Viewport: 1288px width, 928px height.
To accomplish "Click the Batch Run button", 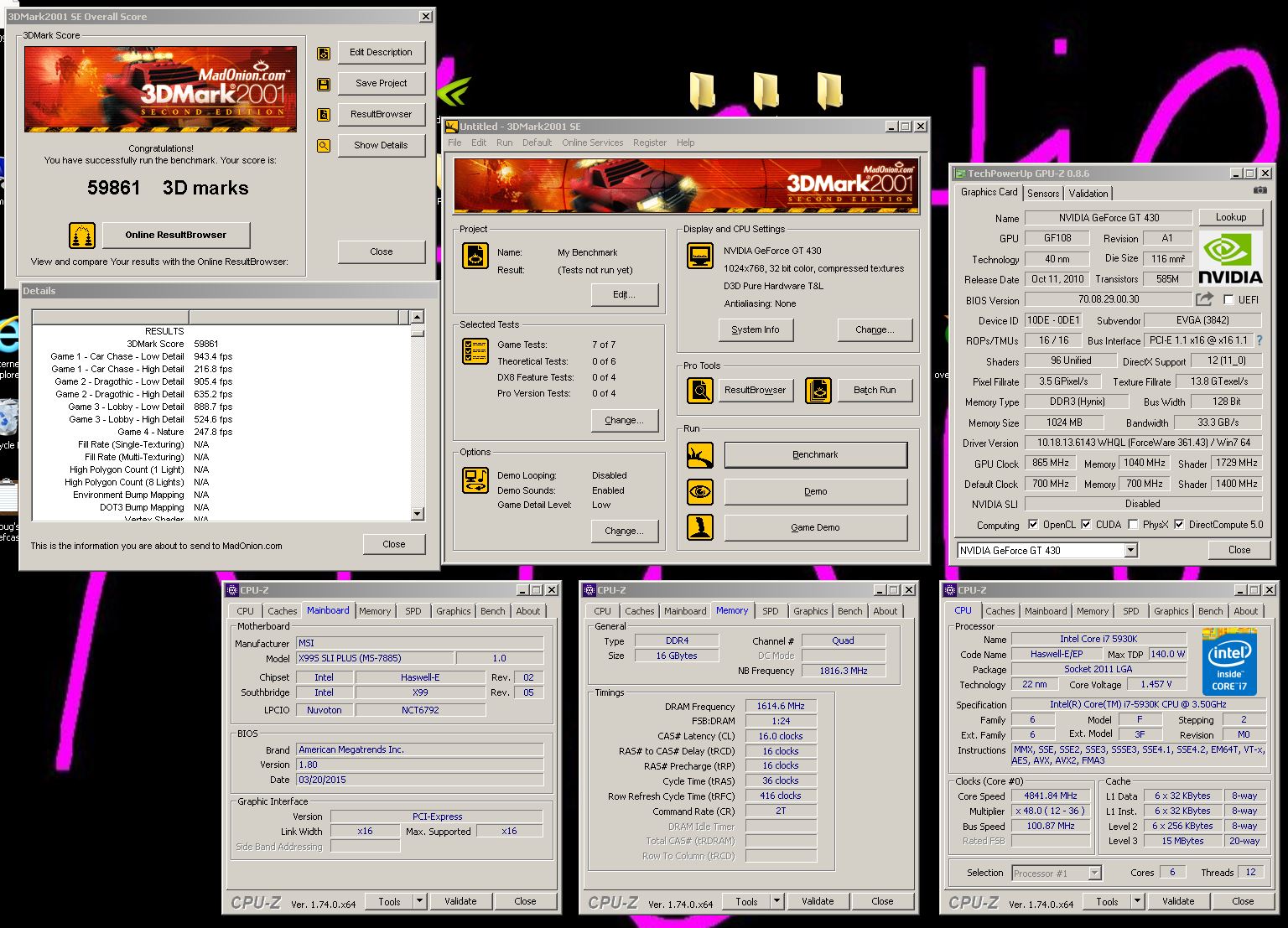I will point(875,390).
